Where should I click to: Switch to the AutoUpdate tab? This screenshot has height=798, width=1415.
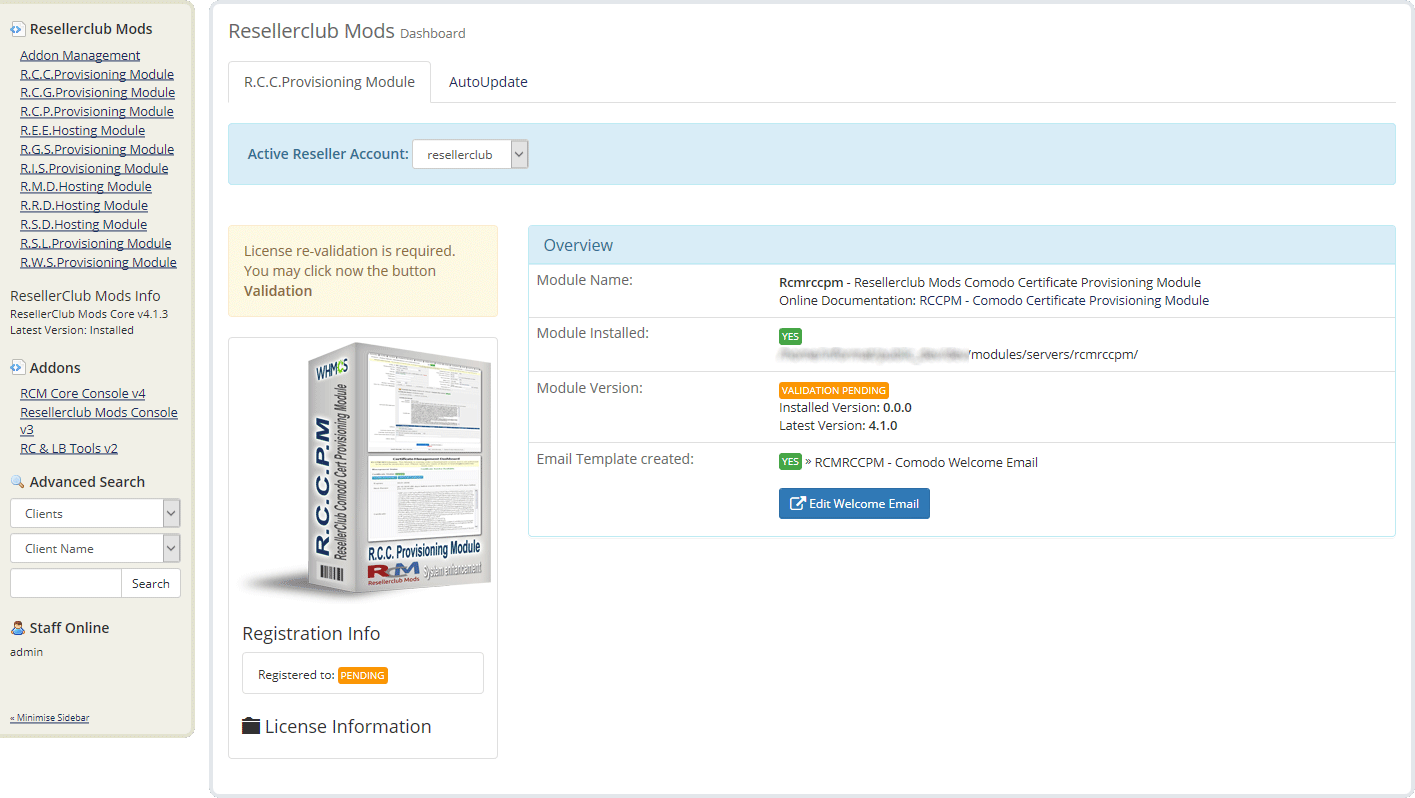488,82
